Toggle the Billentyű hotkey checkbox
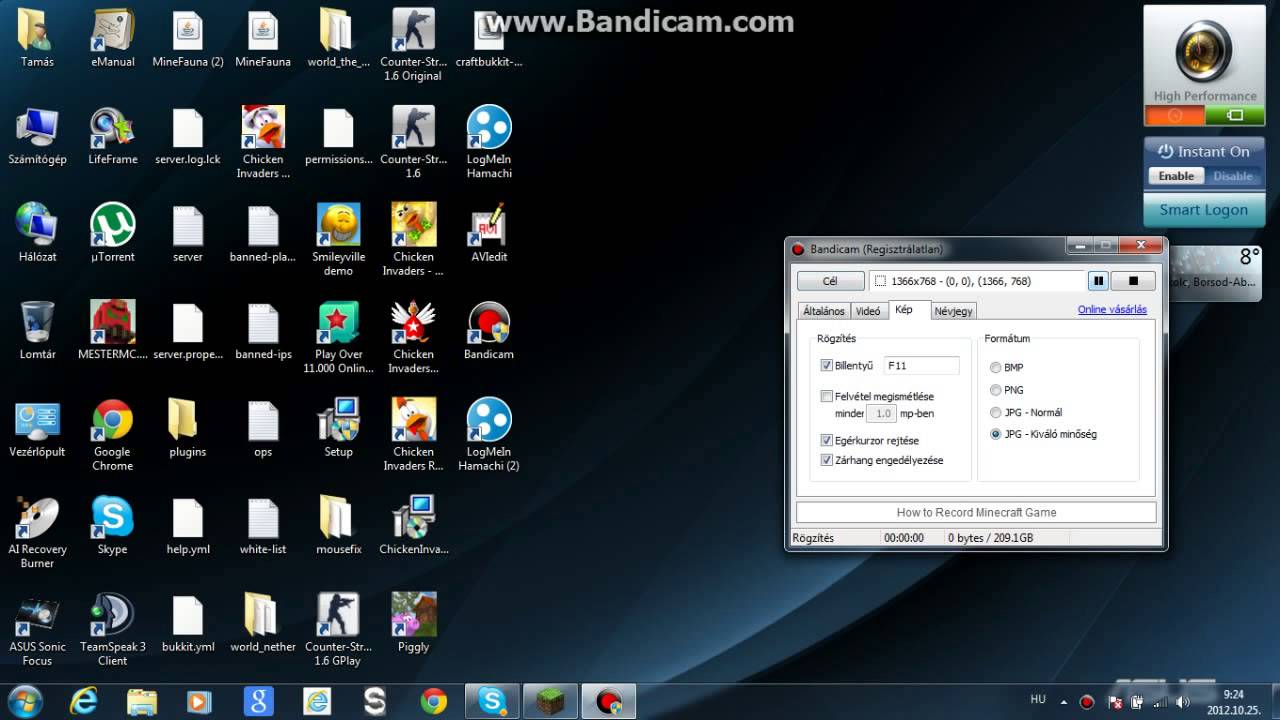The height and width of the screenshot is (720, 1280). coord(827,366)
